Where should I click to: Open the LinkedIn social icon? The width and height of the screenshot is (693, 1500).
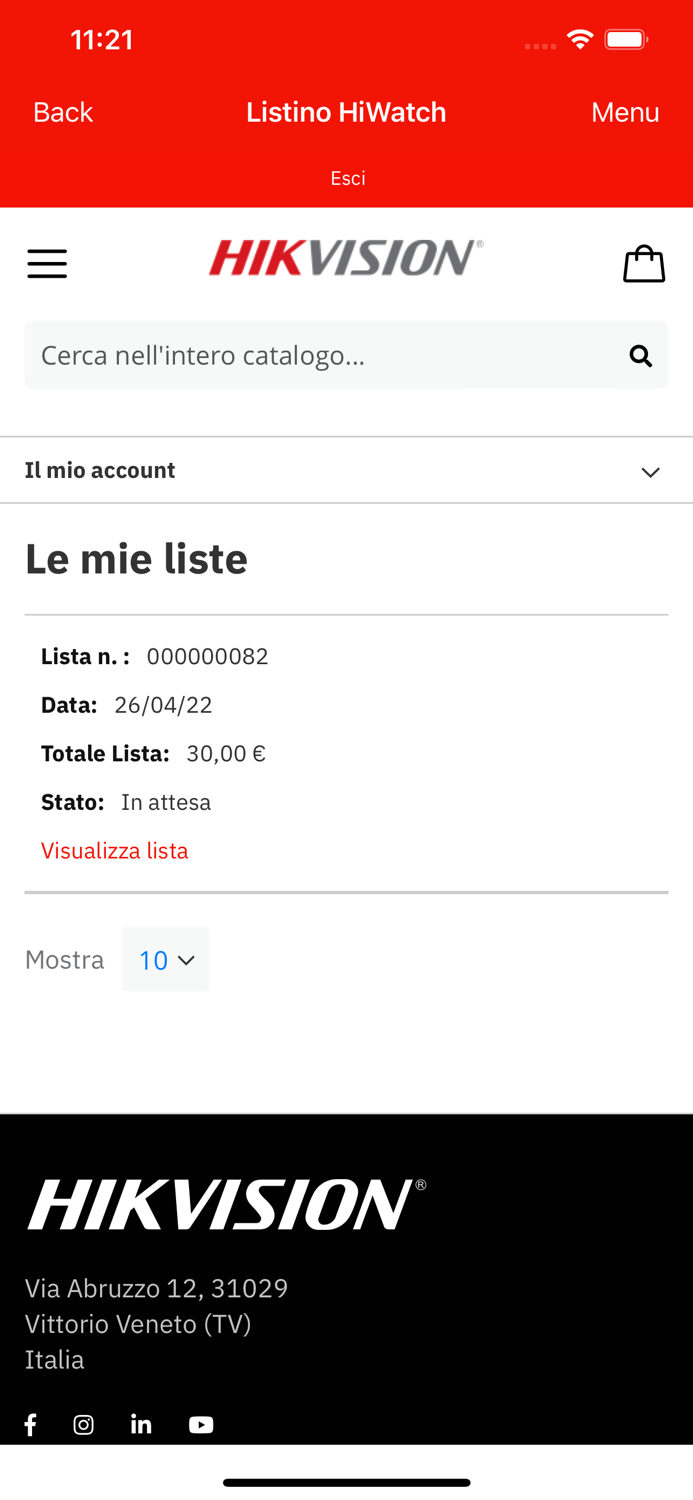[142, 1423]
